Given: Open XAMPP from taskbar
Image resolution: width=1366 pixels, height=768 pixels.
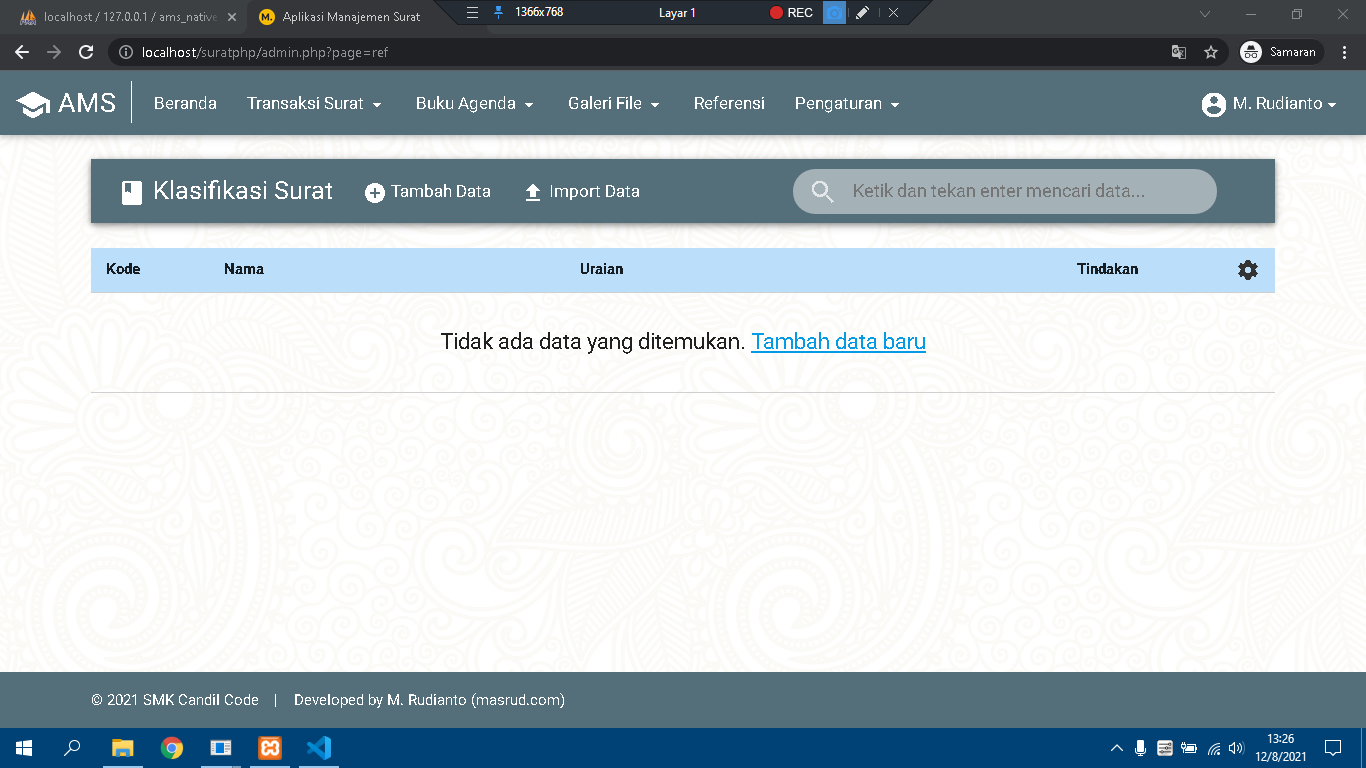Looking at the screenshot, I should (269, 748).
